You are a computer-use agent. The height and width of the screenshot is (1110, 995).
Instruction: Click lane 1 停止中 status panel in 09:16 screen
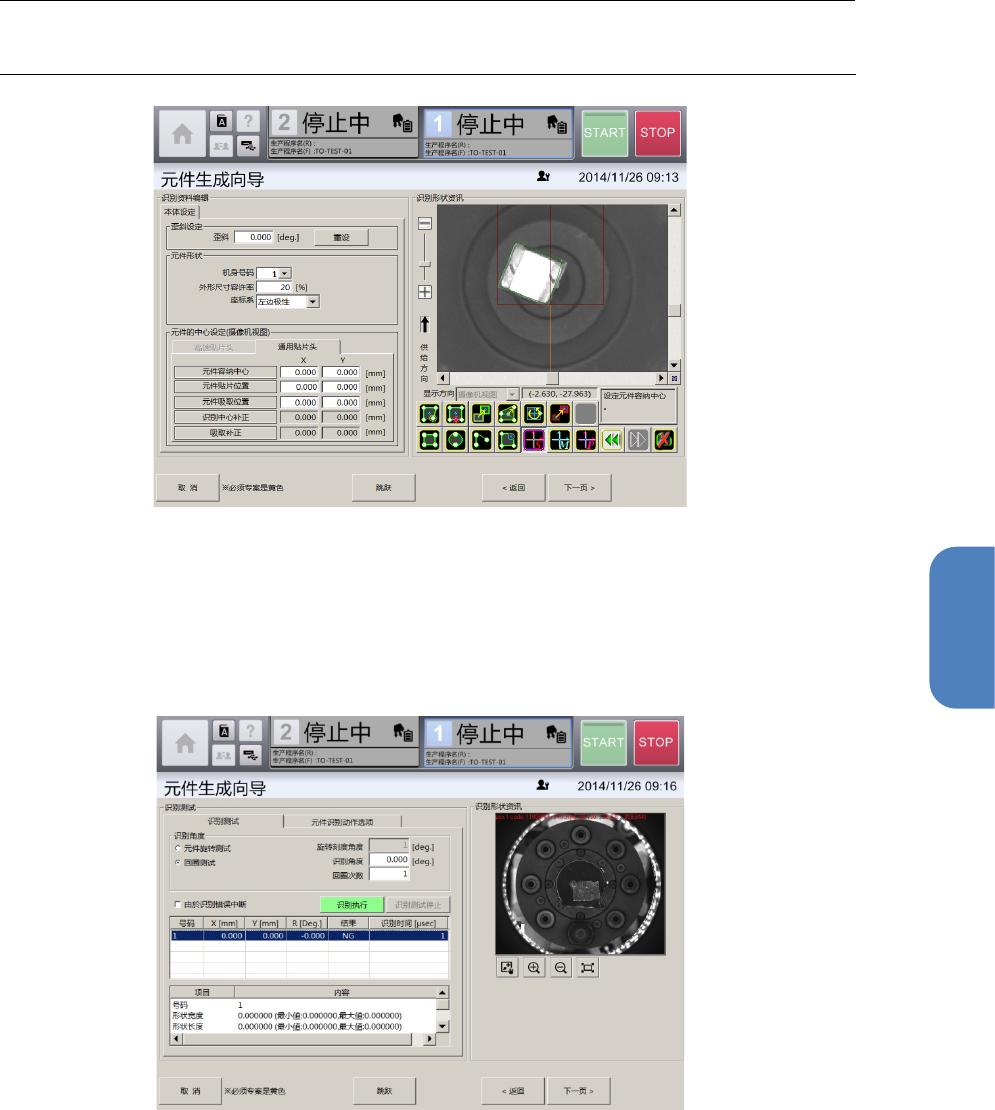(497, 742)
